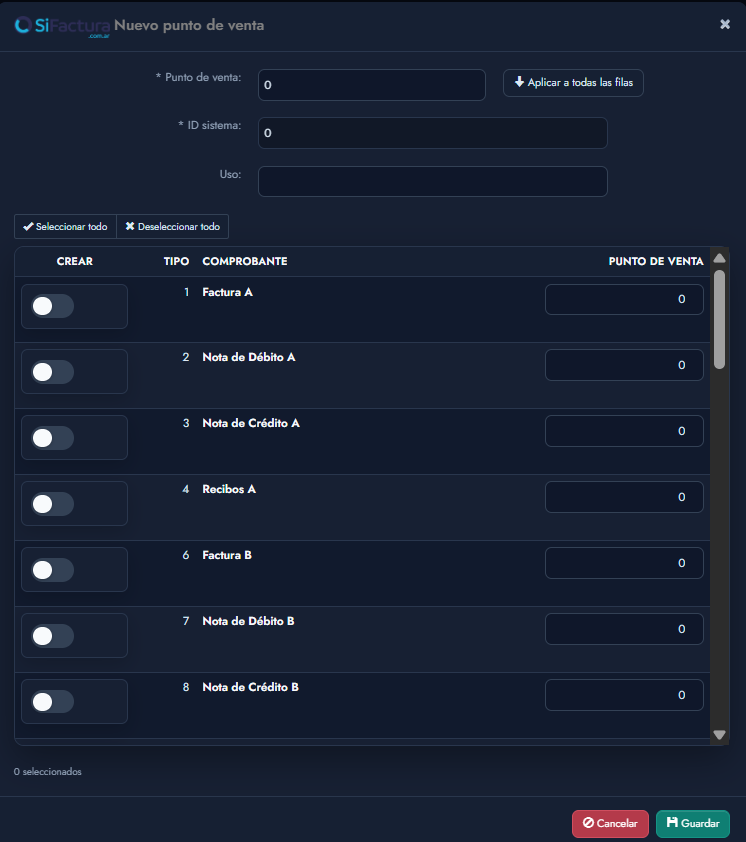The height and width of the screenshot is (842, 746).
Task: Cancel the dialog with Cancelar button
Action: click(610, 823)
